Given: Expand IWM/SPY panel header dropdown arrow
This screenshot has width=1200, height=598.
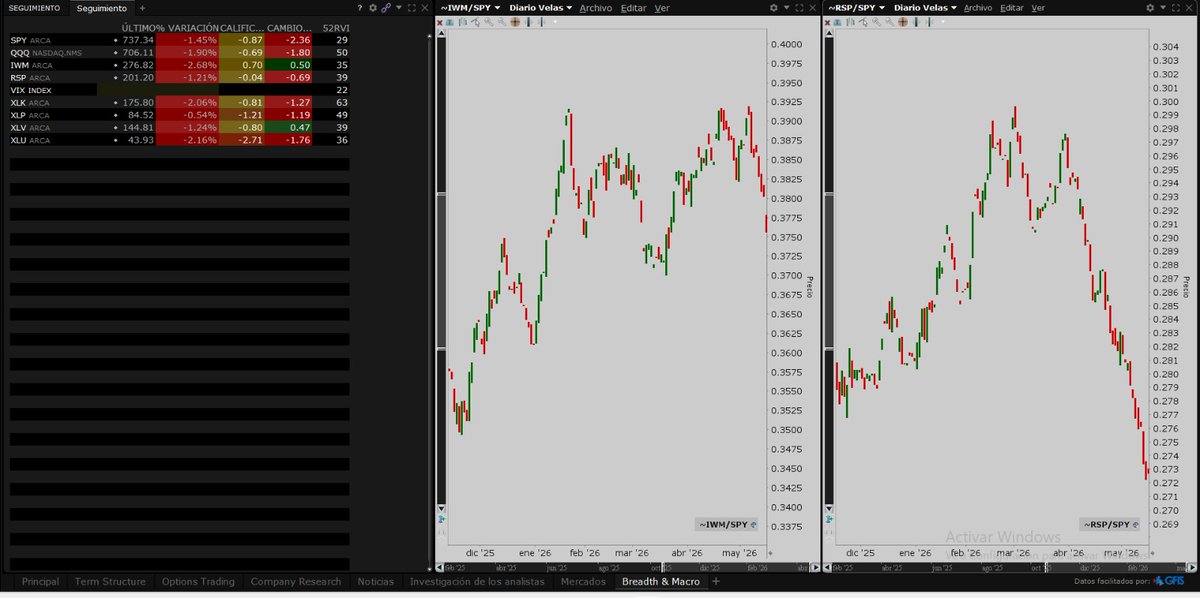Looking at the screenshot, I should pyautogui.click(x=786, y=7).
